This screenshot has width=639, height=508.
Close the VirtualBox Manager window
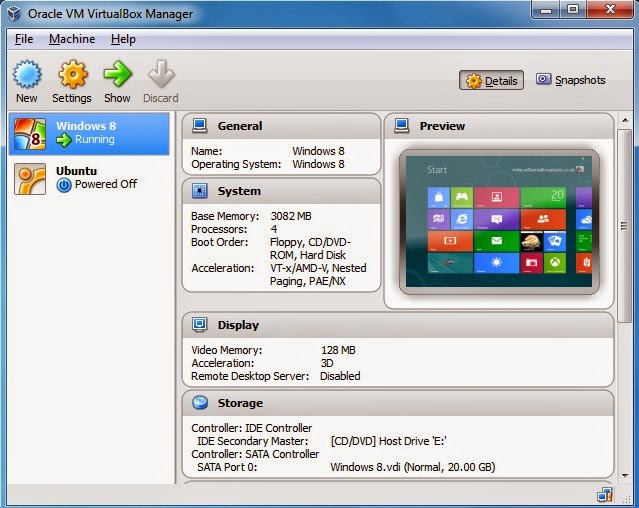610,10
